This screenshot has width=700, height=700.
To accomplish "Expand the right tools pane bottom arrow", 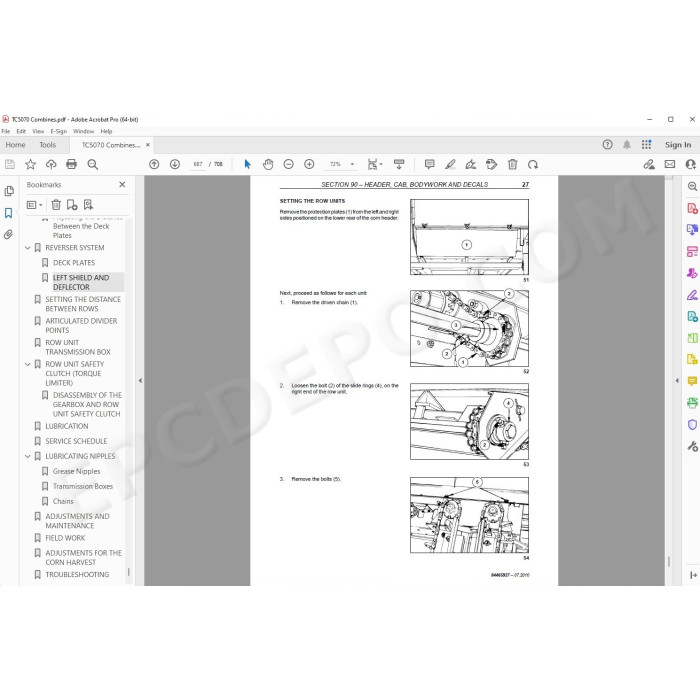I will 692,575.
